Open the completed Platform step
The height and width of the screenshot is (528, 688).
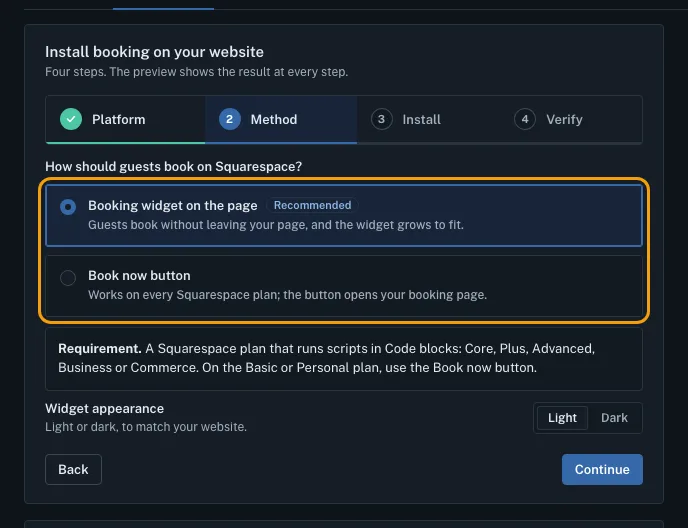point(125,119)
